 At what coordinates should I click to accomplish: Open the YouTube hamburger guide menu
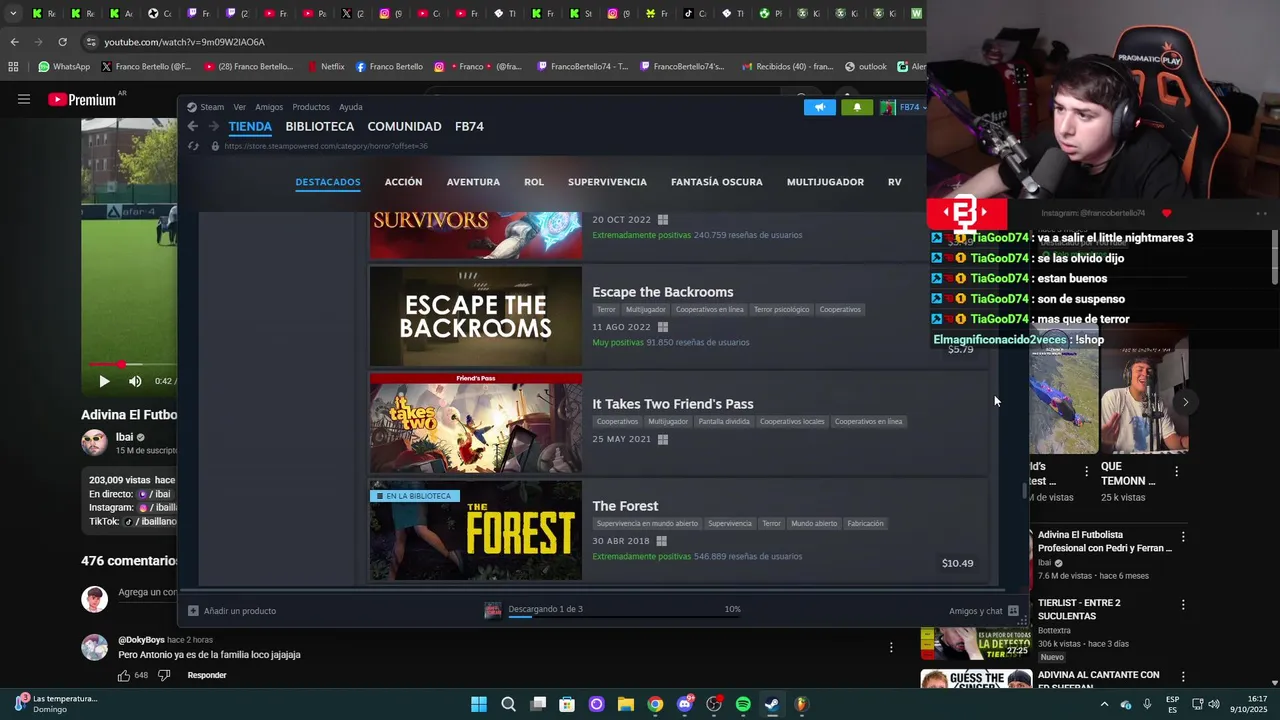tap(24, 99)
